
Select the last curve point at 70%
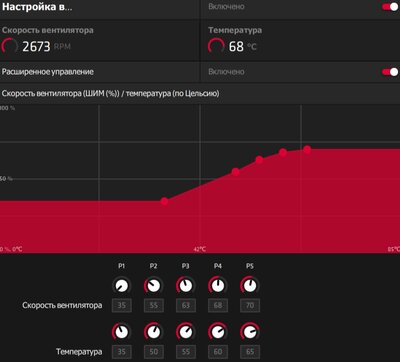pos(307,150)
